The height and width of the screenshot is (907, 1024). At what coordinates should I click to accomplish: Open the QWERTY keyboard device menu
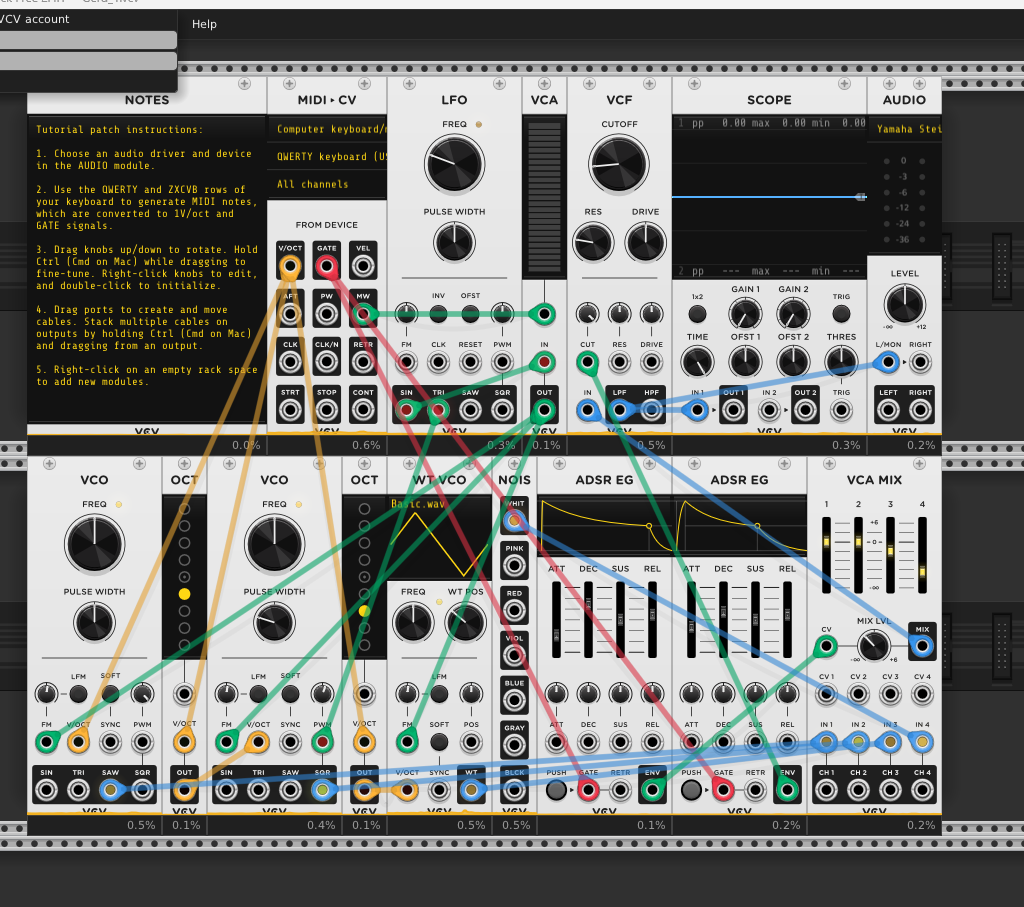click(x=327, y=157)
